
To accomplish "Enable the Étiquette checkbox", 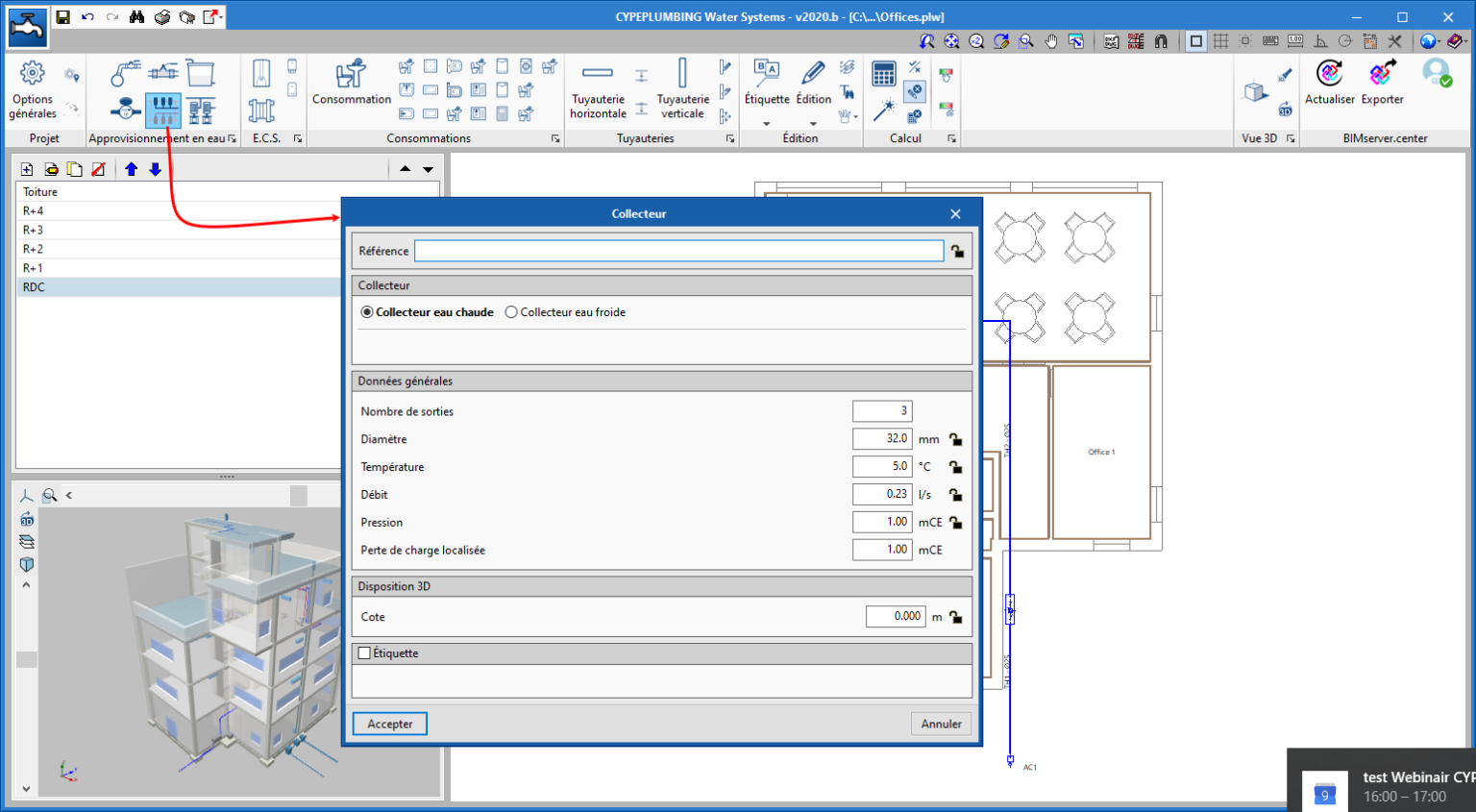I will (364, 653).
